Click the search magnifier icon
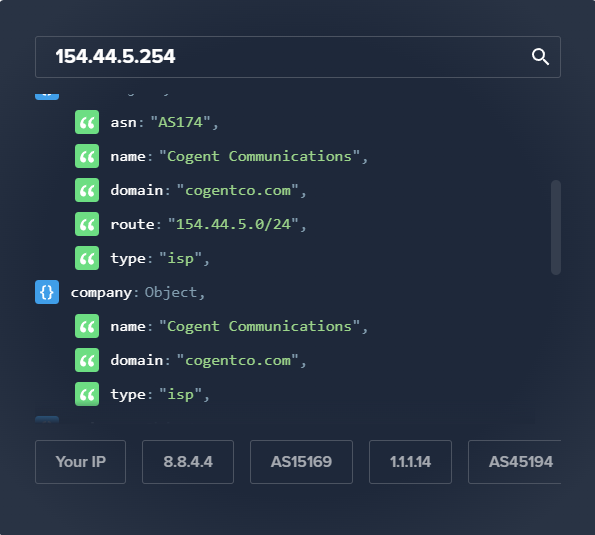This screenshot has width=595, height=535. pos(540,57)
